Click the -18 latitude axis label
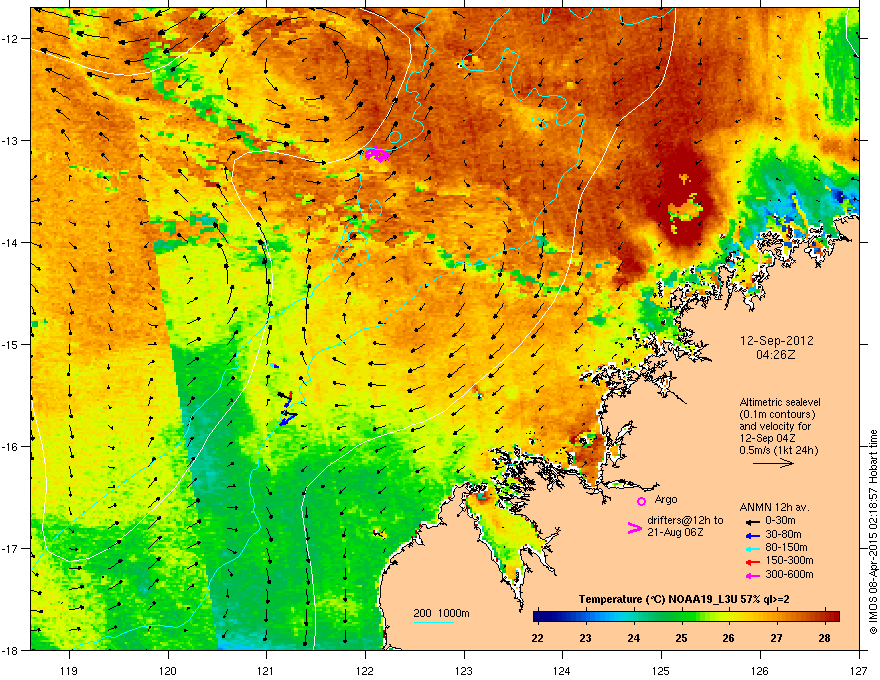Viewport: 880px width, 680px height. [x=11, y=650]
